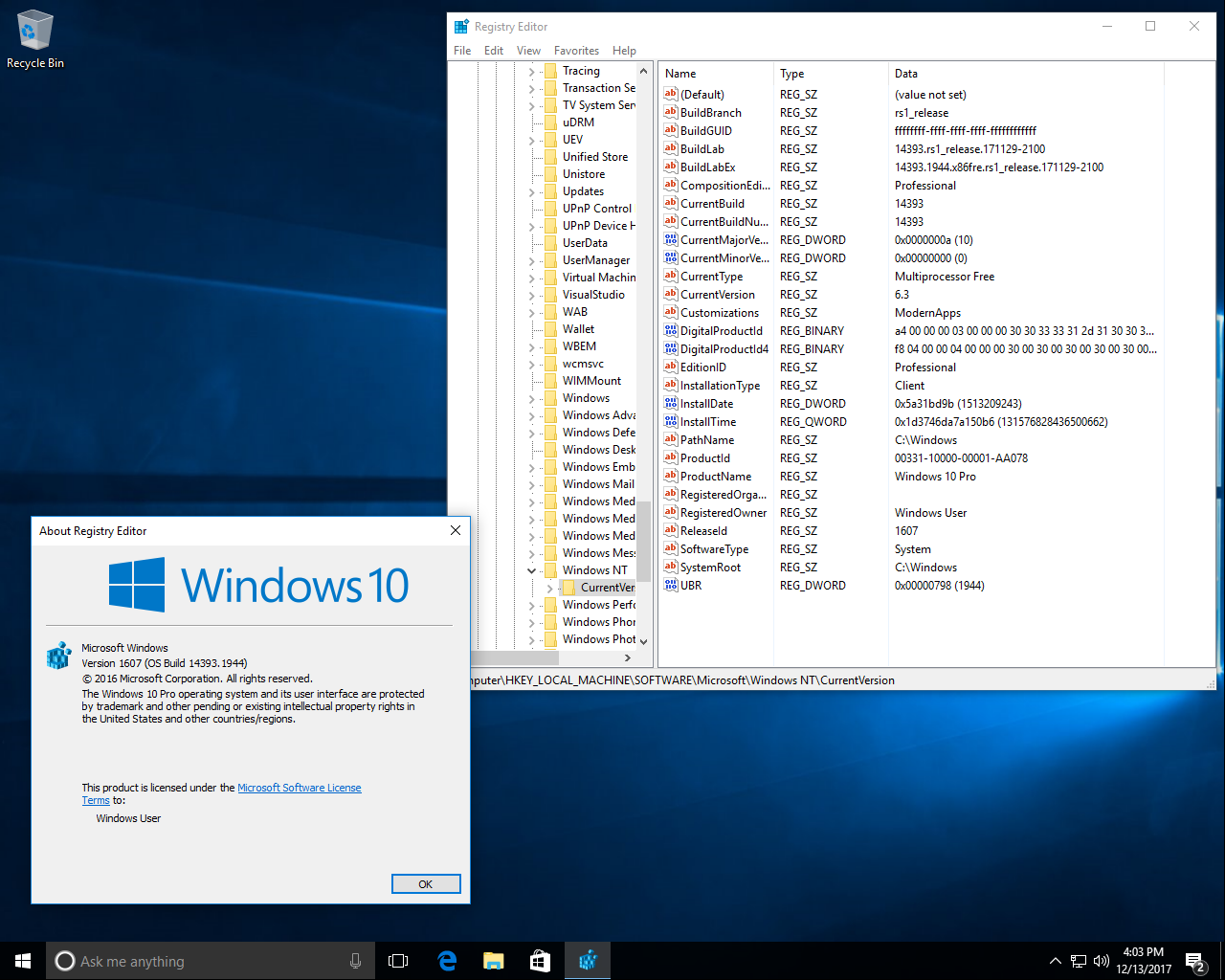
Task: Open the Microsoft Software License Terms link
Action: pyautogui.click(x=299, y=788)
